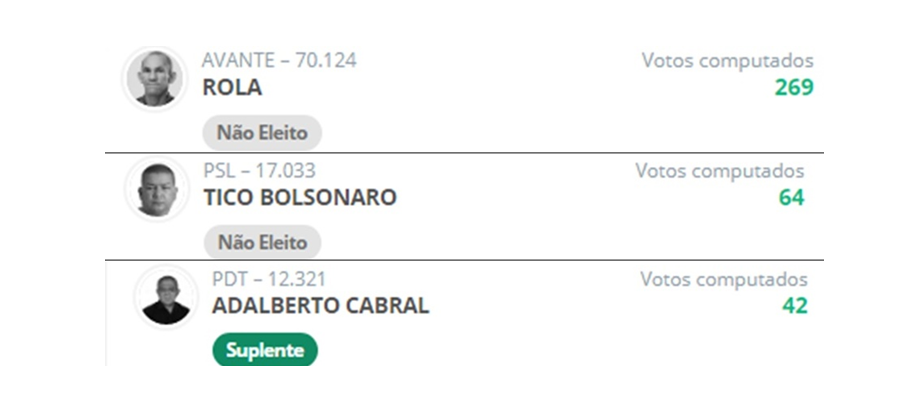
Task: Click the green Suplente badge
Action: [x=264, y=350]
